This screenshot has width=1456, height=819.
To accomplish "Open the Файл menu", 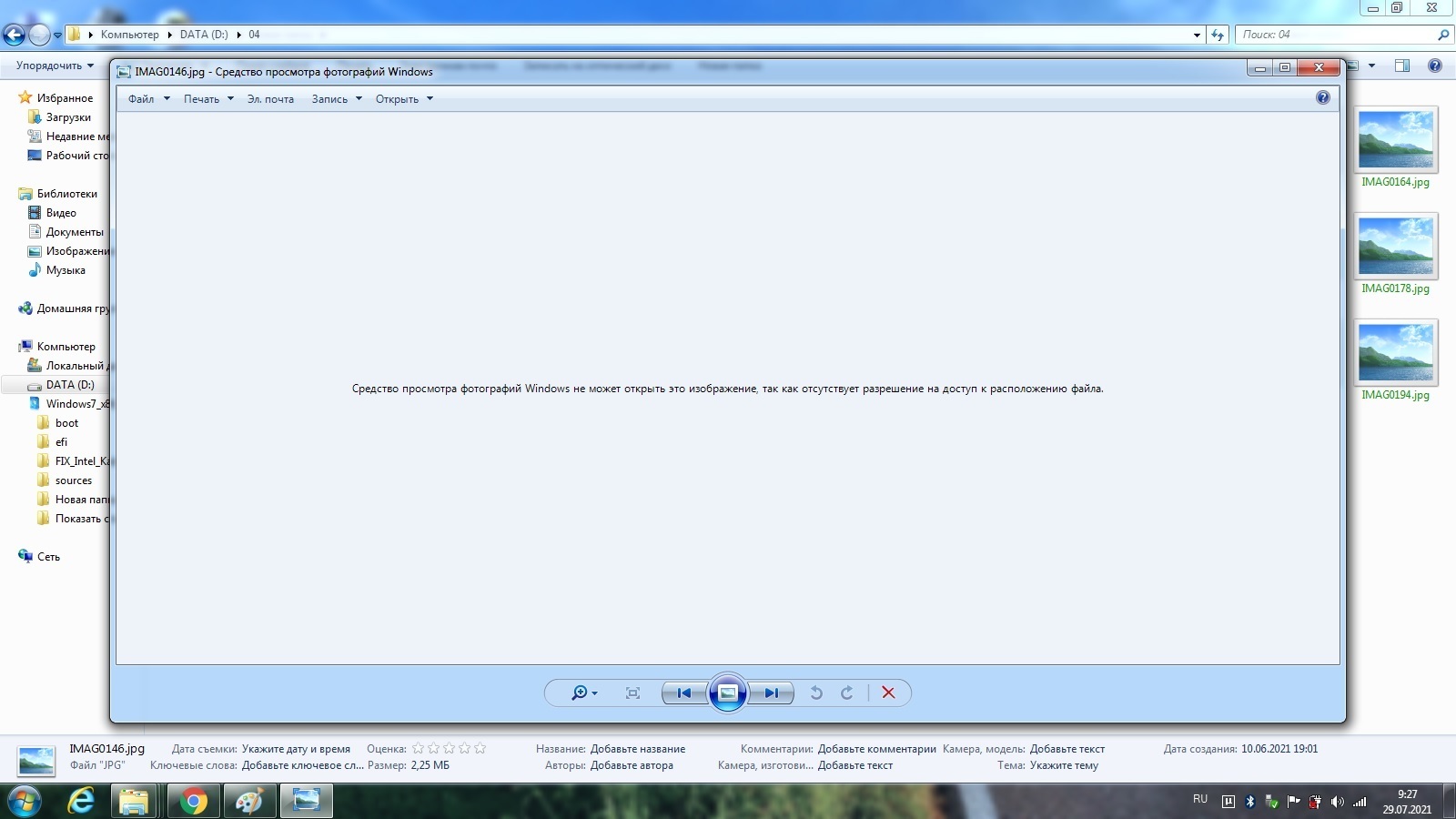I will pyautogui.click(x=149, y=99).
